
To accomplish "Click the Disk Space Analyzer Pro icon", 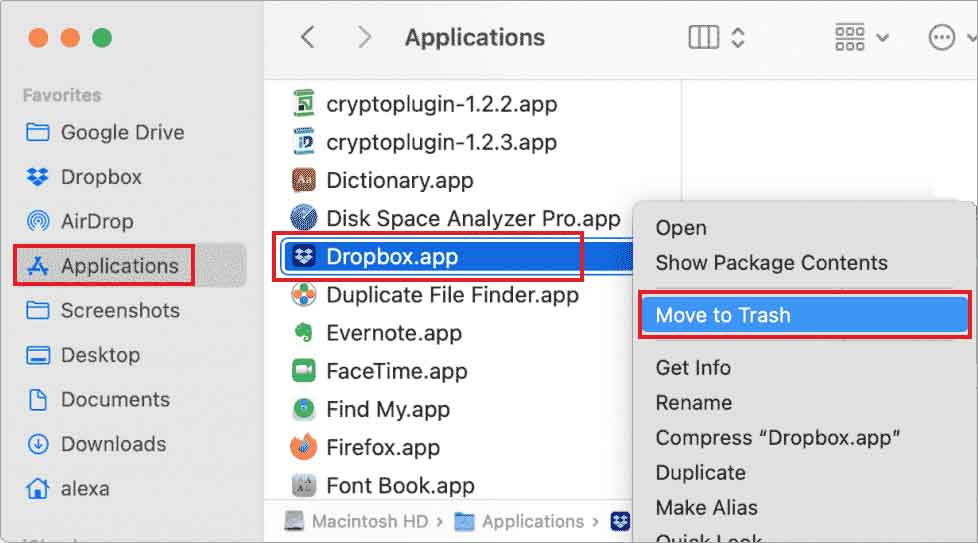I will coord(304,218).
